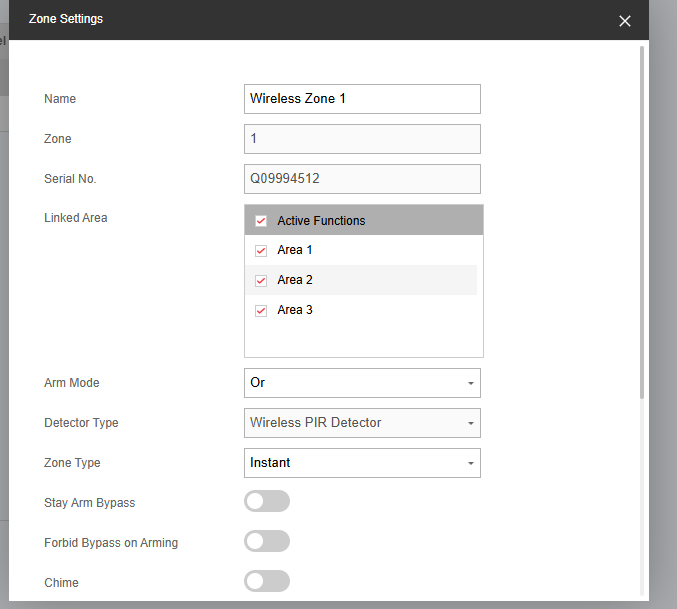Image resolution: width=677 pixels, height=609 pixels.
Task: Click the empty space below Area 3
Action: 363,340
